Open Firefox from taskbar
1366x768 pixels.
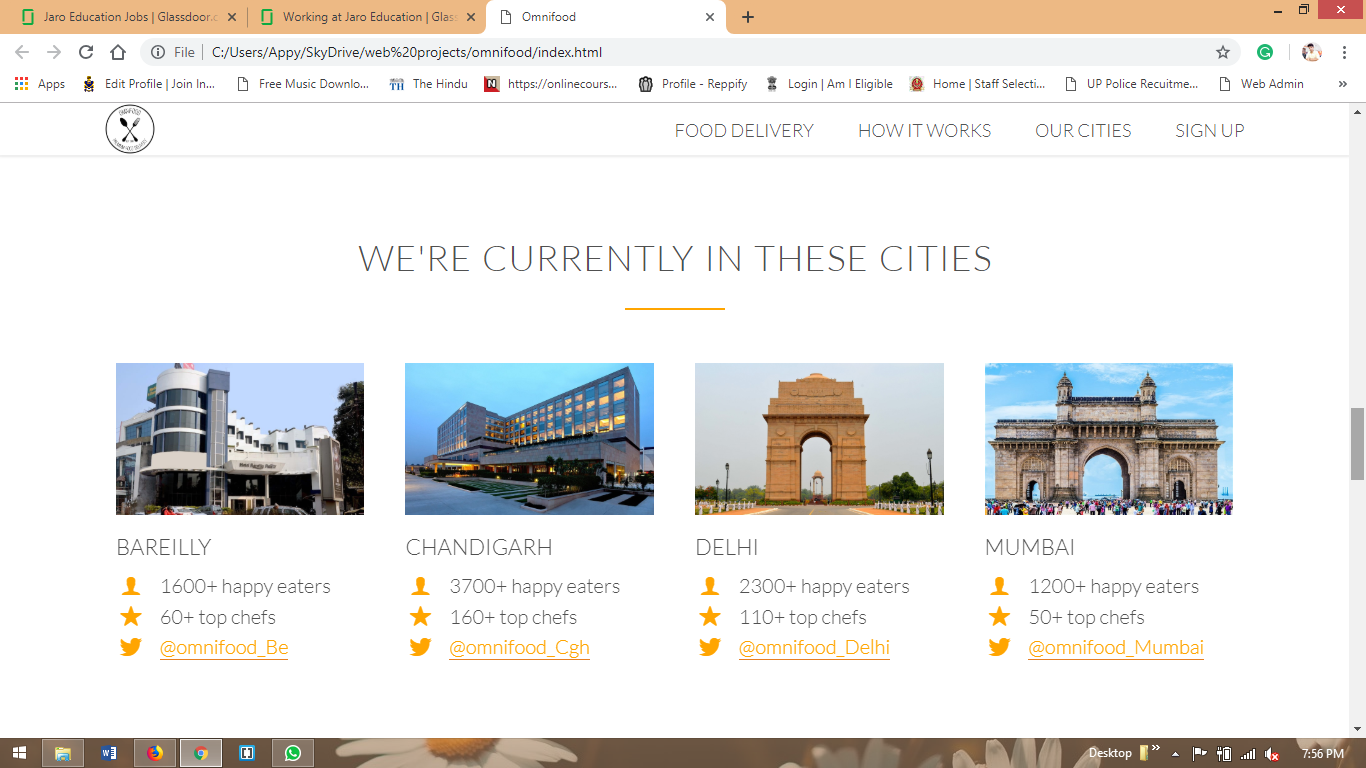point(155,753)
